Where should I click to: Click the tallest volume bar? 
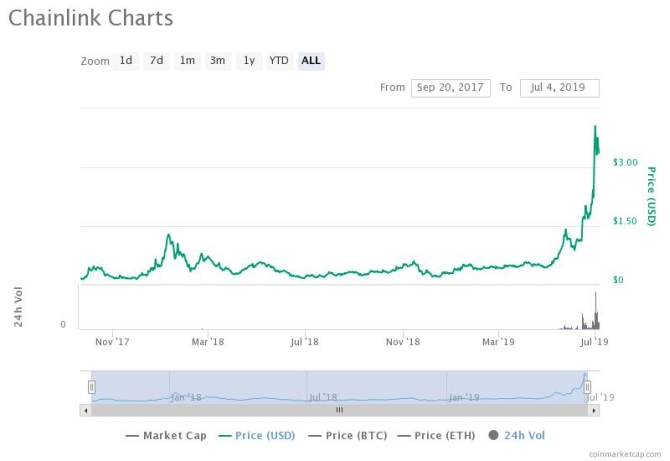pyautogui.click(x=596, y=310)
